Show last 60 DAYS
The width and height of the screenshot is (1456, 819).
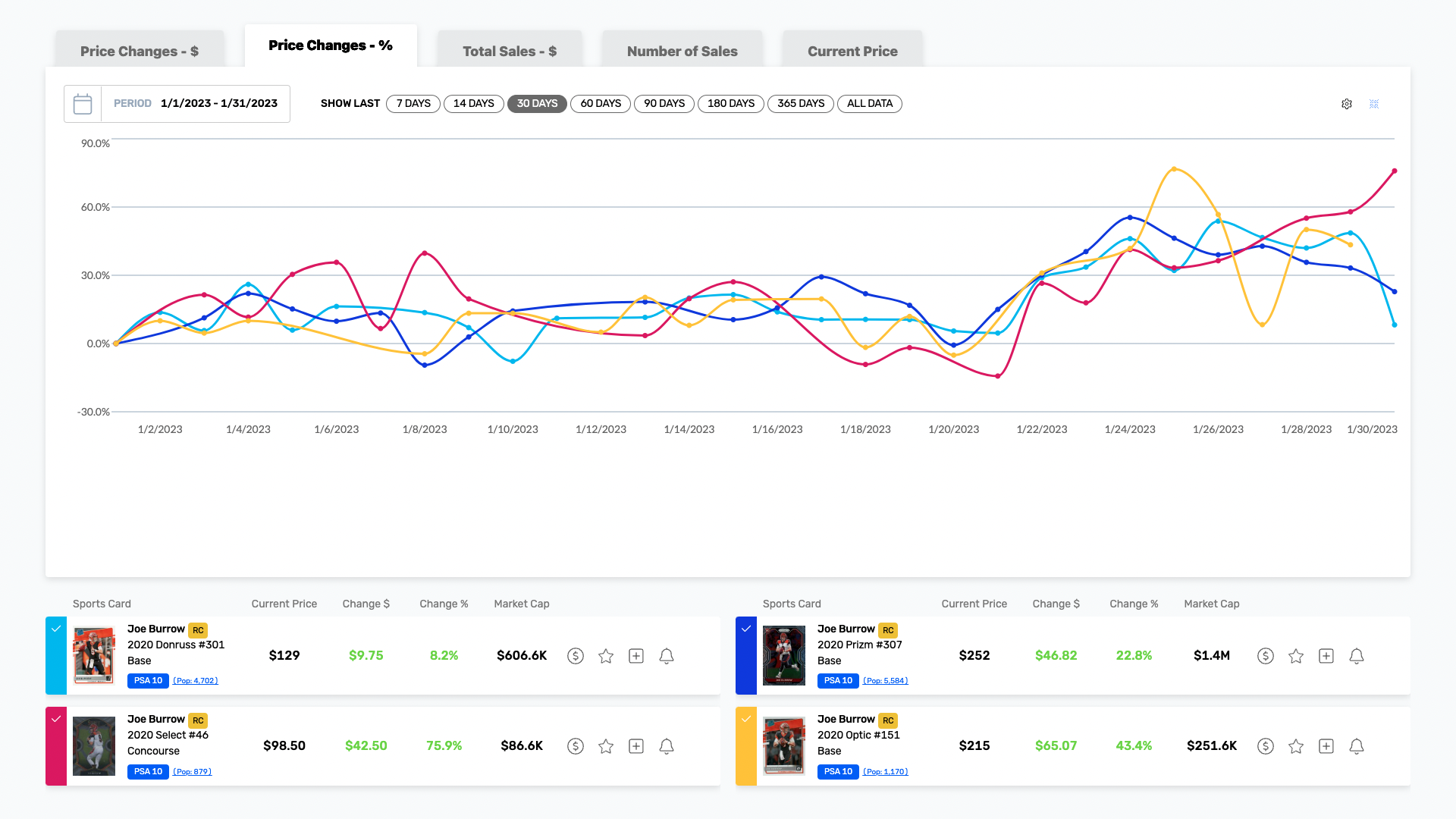pyautogui.click(x=601, y=104)
